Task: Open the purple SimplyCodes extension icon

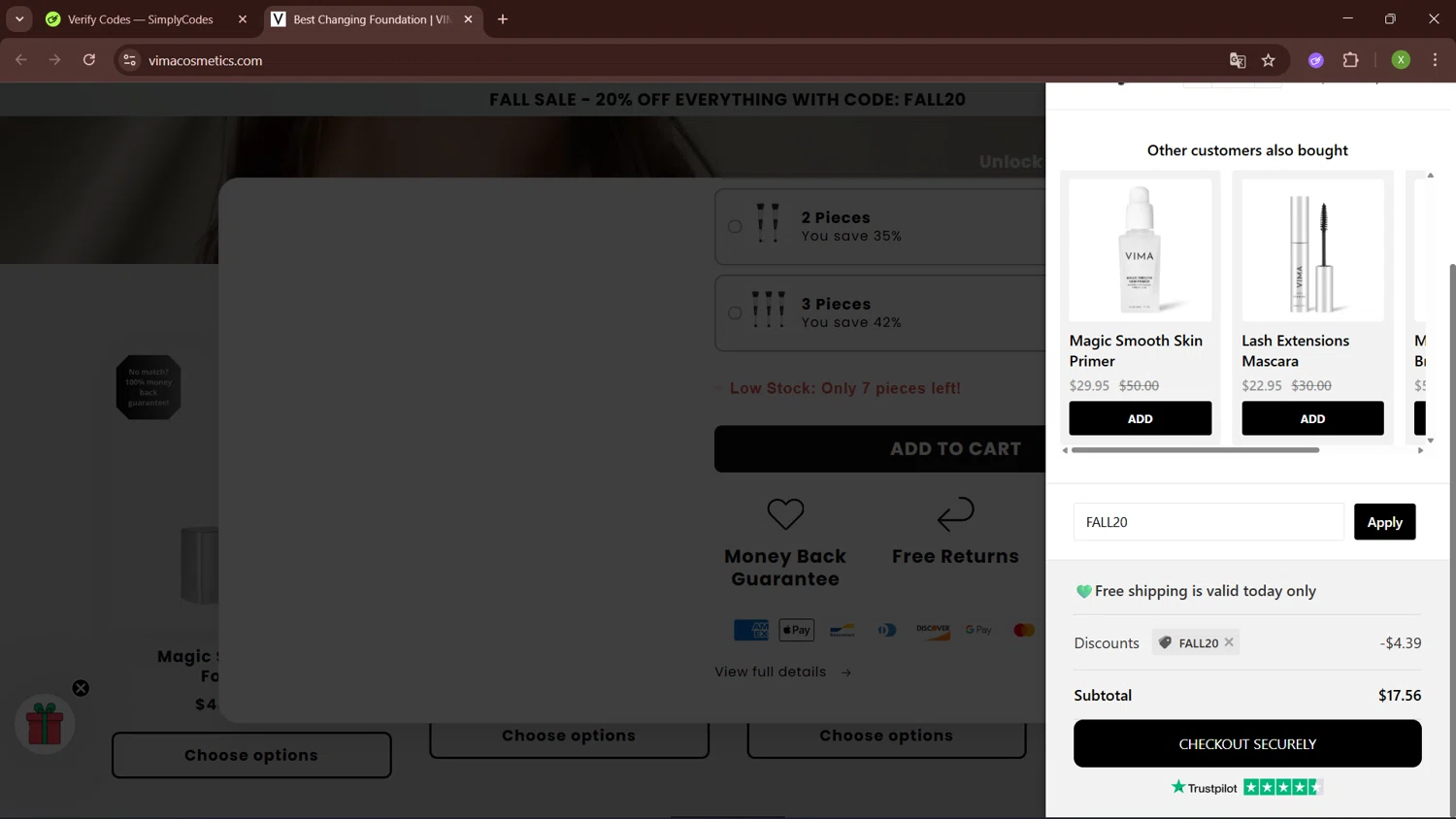Action: point(1316,60)
